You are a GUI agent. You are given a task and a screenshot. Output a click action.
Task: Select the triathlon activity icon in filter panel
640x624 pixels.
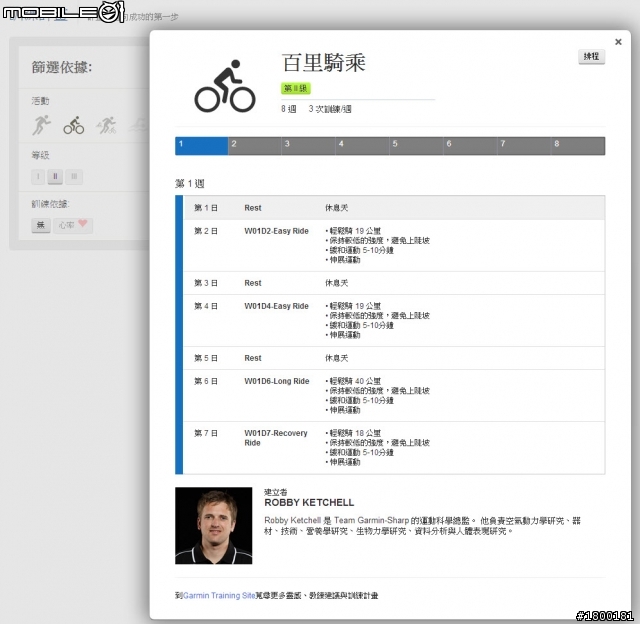point(106,125)
